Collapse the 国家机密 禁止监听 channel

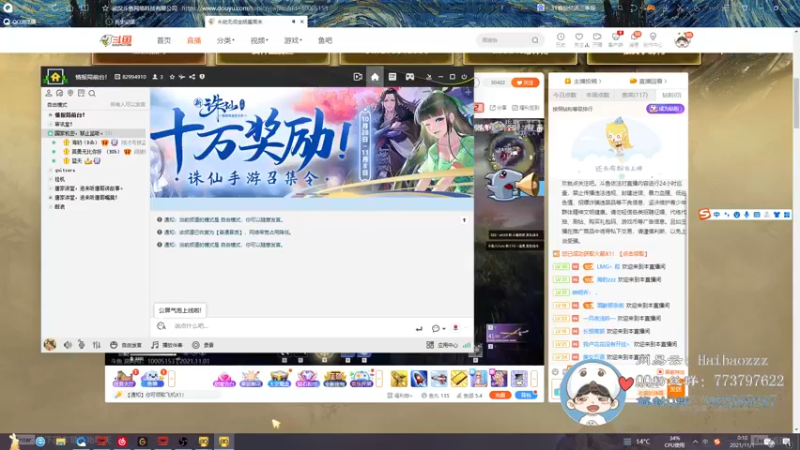click(x=50, y=133)
